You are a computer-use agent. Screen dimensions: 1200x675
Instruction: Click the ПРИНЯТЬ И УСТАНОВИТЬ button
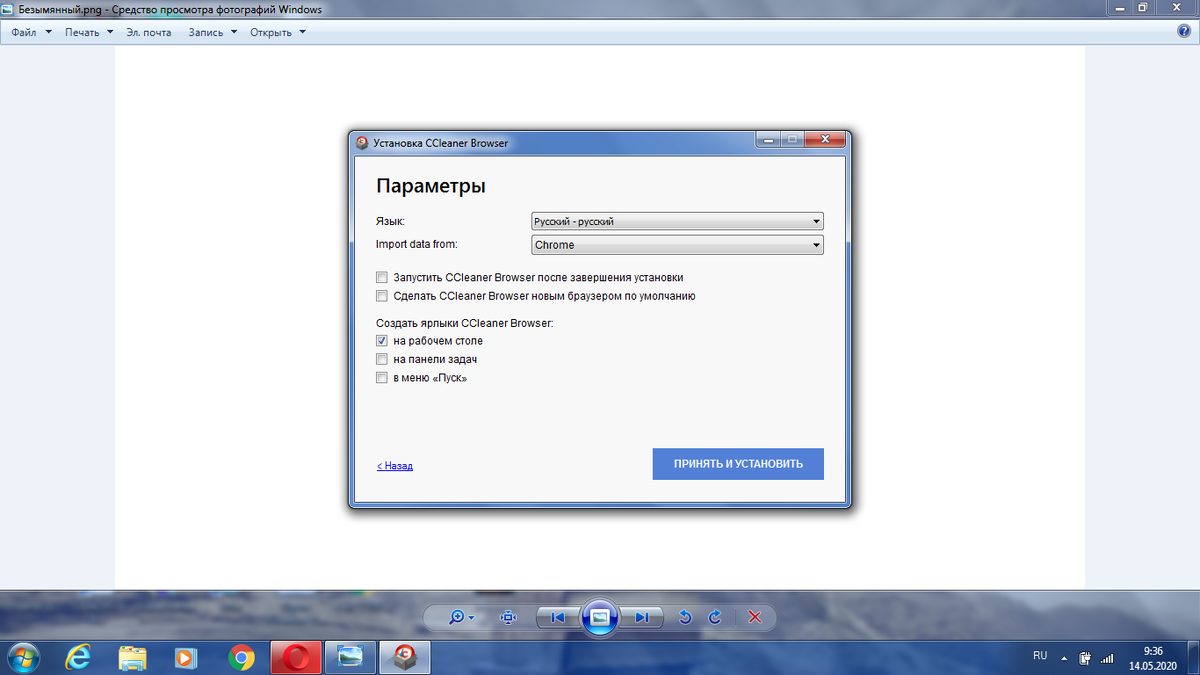738,464
